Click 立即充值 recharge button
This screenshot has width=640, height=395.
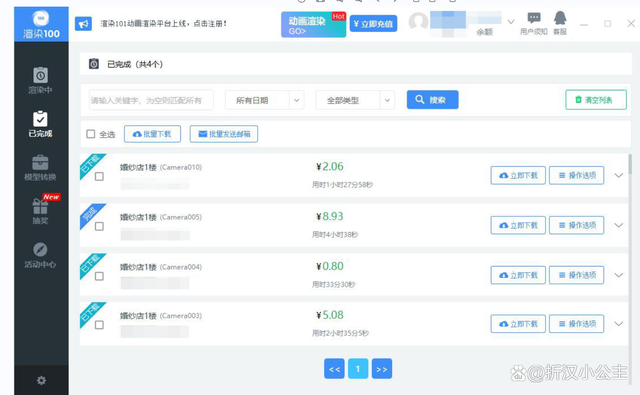coord(373,24)
